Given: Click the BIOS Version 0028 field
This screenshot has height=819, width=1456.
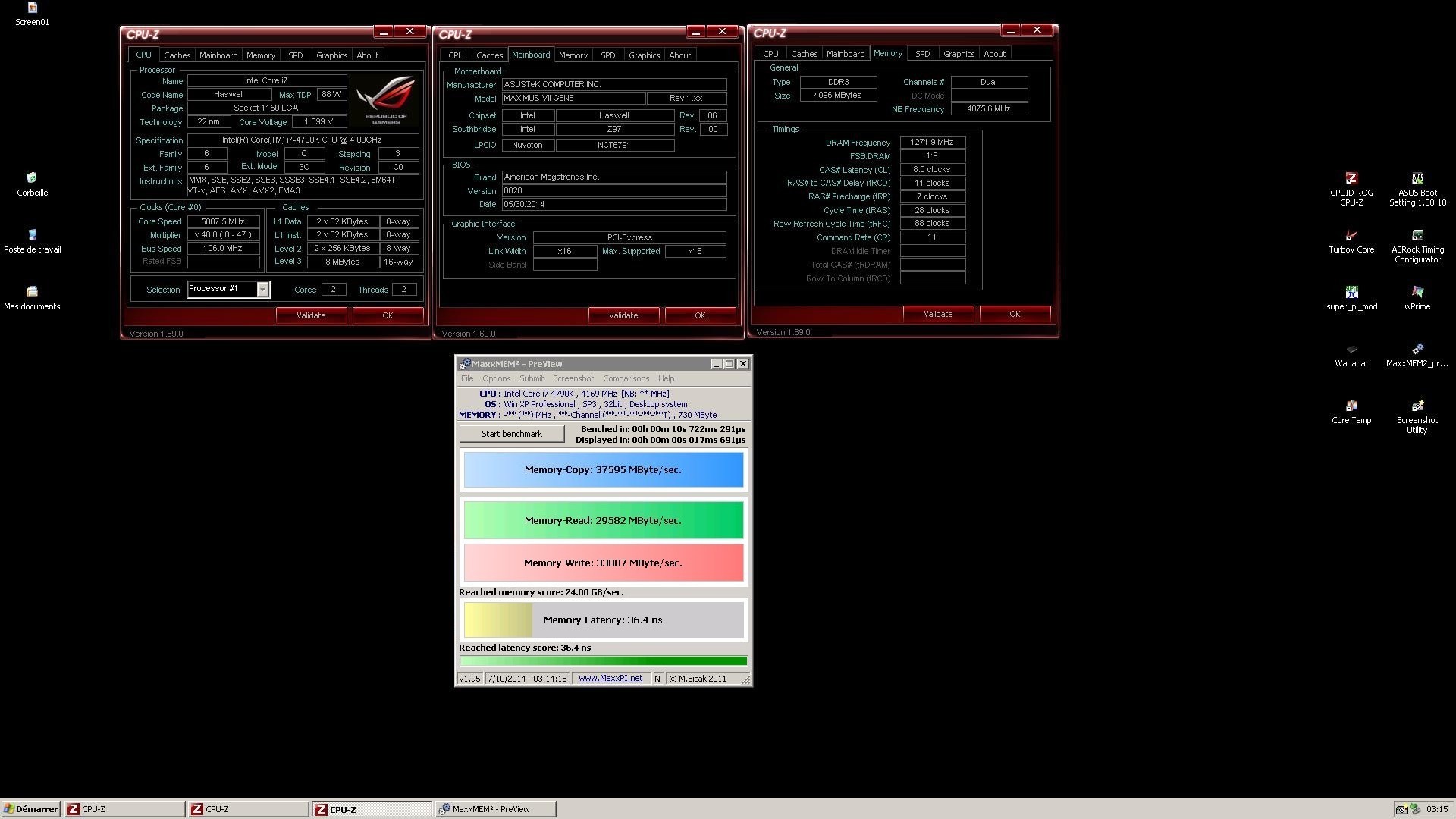Looking at the screenshot, I should click(613, 190).
